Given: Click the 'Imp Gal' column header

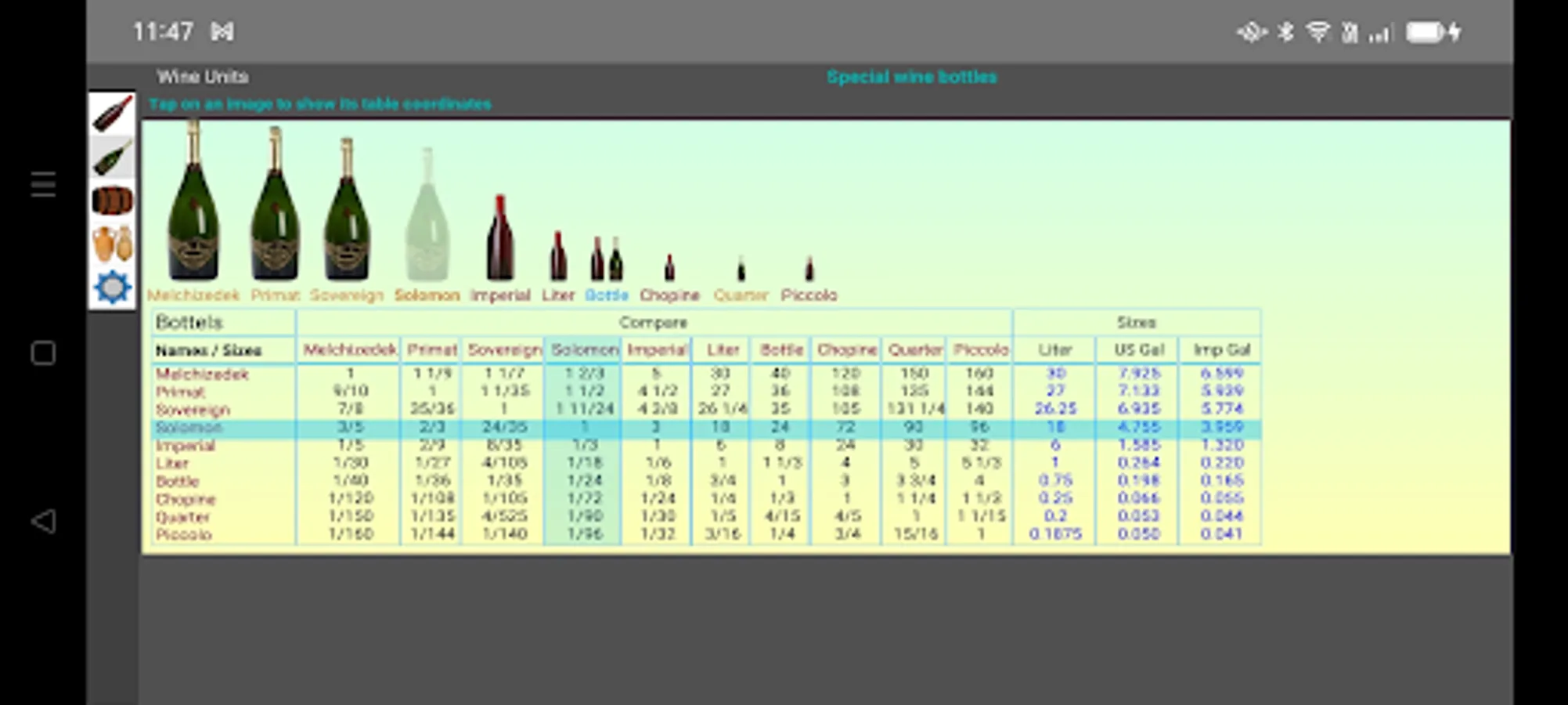Looking at the screenshot, I should click(1221, 350).
